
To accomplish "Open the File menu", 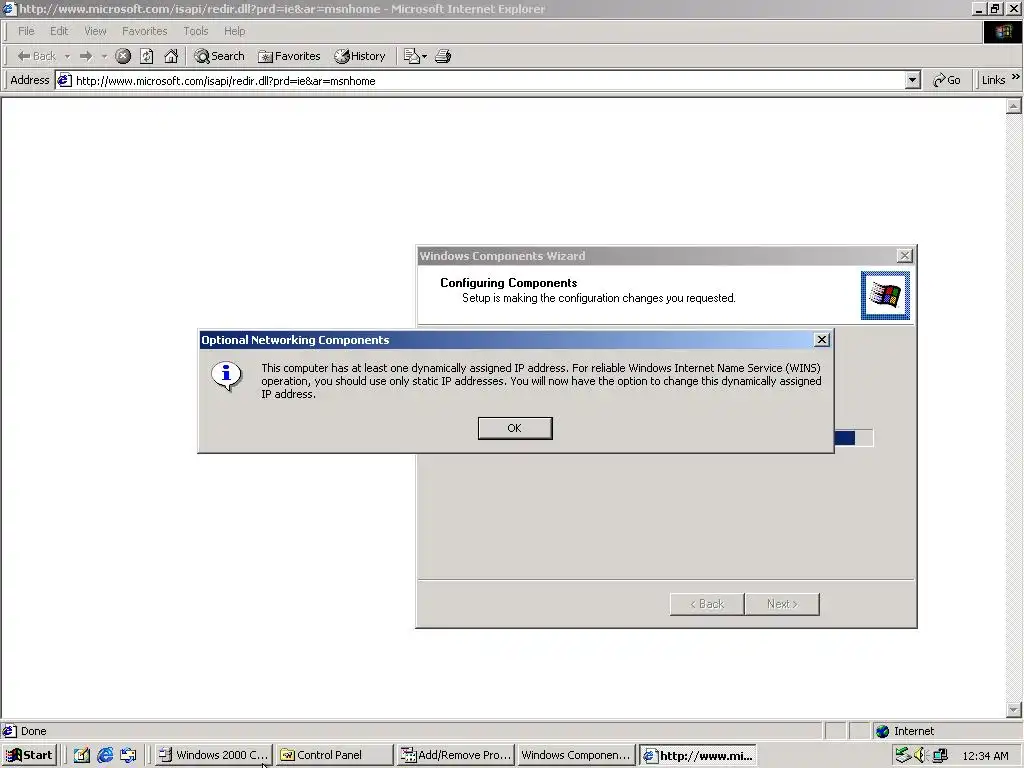I will coord(26,31).
